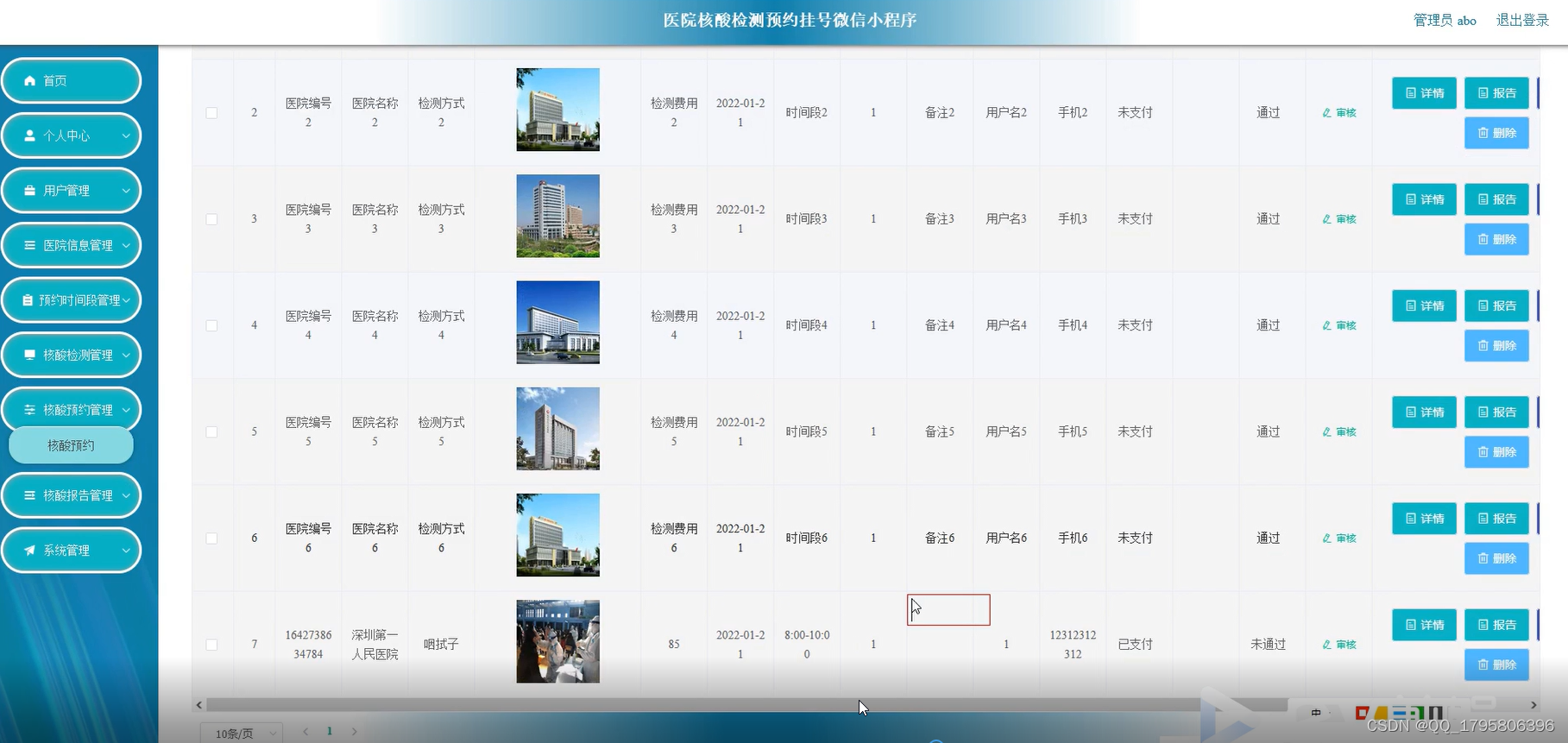Click 退出登录 to log out
The width and height of the screenshot is (1568, 743).
coord(1522,20)
